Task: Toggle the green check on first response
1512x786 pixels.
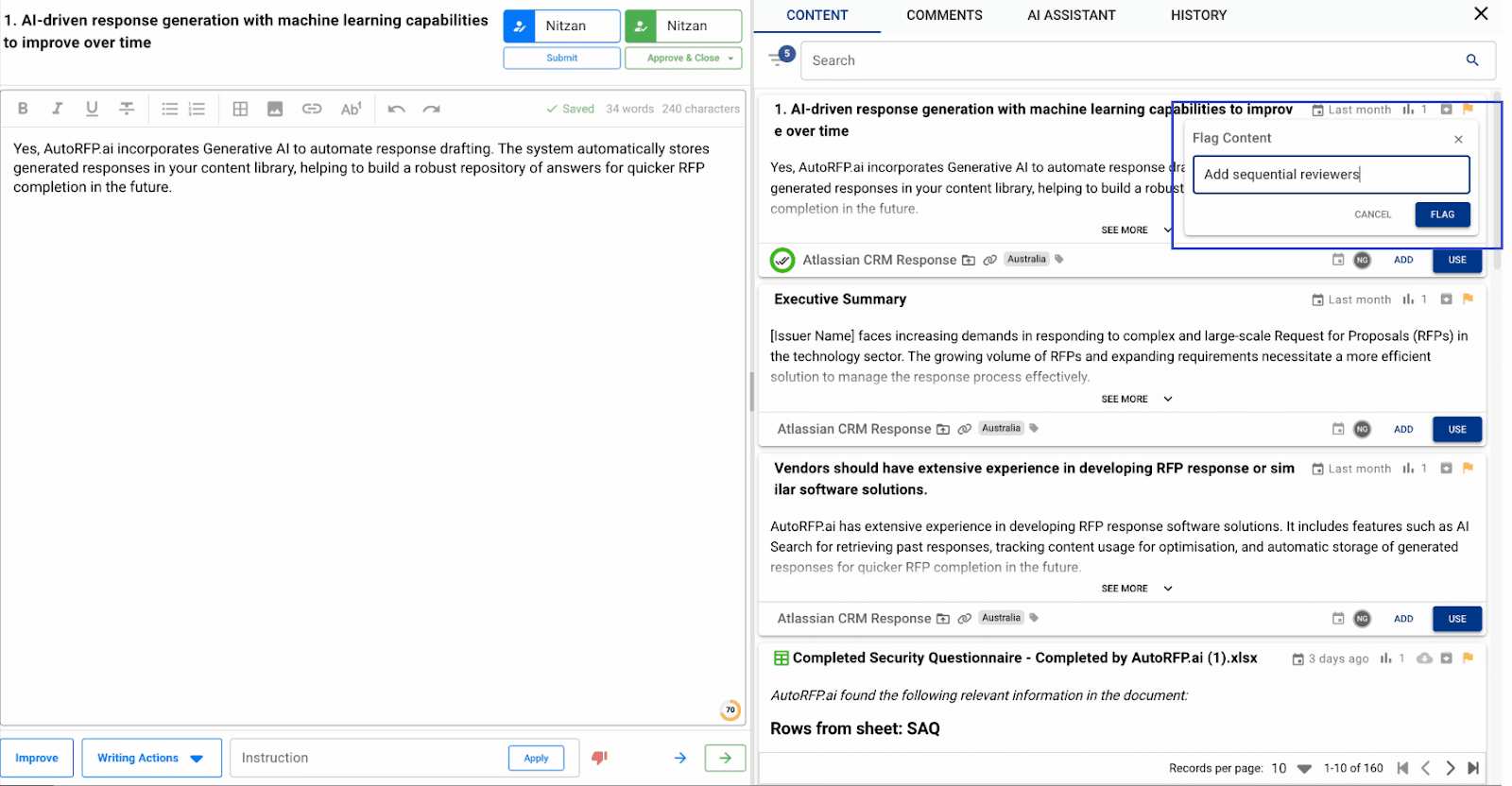Action: 782,260
